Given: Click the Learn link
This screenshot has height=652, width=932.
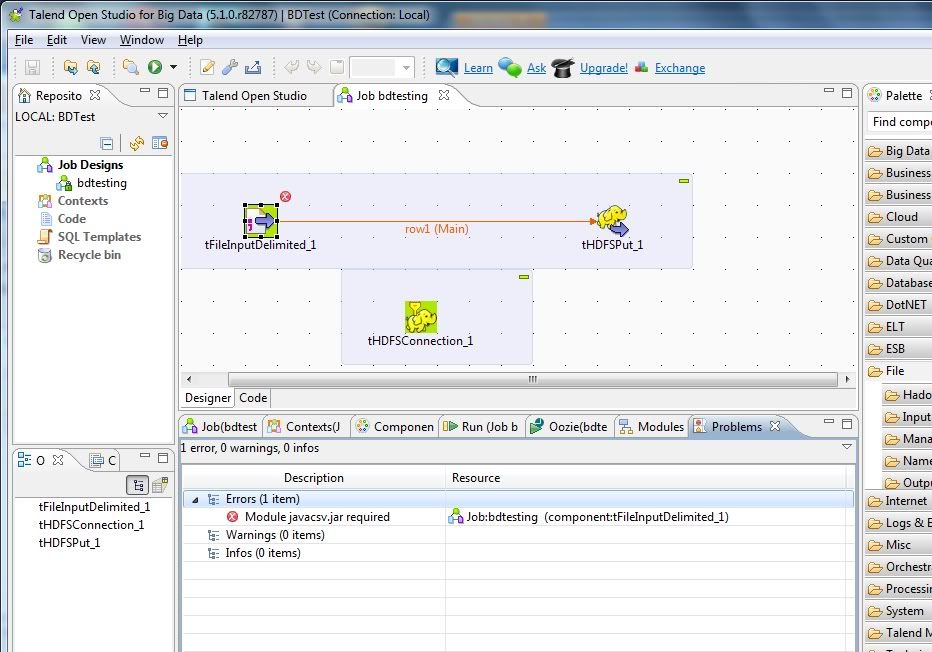Looking at the screenshot, I should [478, 68].
